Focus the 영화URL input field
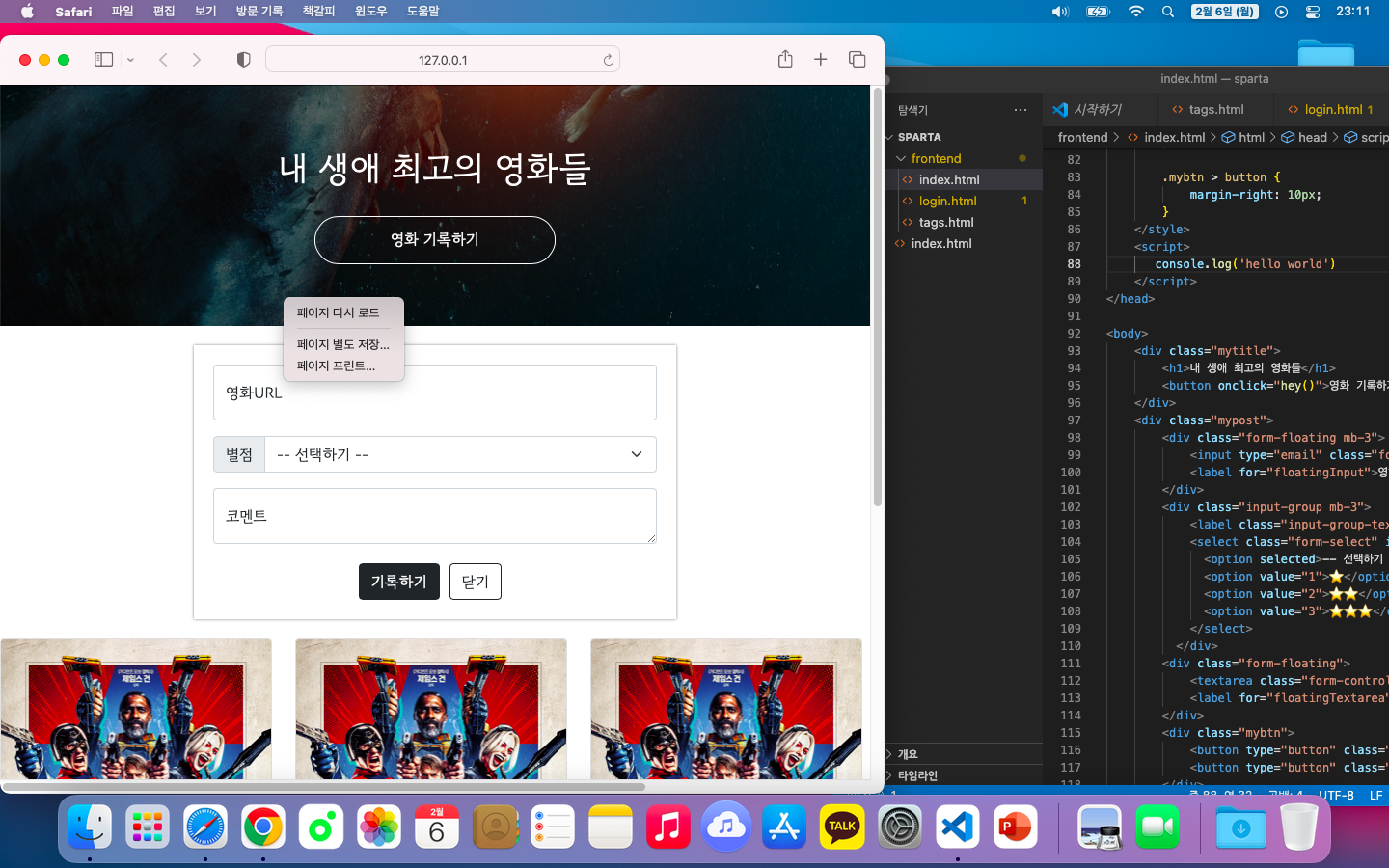Screen dimensions: 1389x868 click(x=435, y=393)
